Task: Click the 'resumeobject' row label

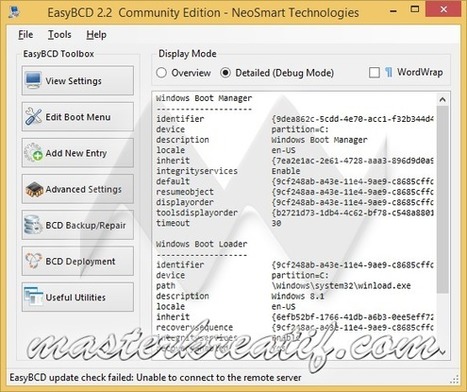Action: pyautogui.click(x=185, y=192)
